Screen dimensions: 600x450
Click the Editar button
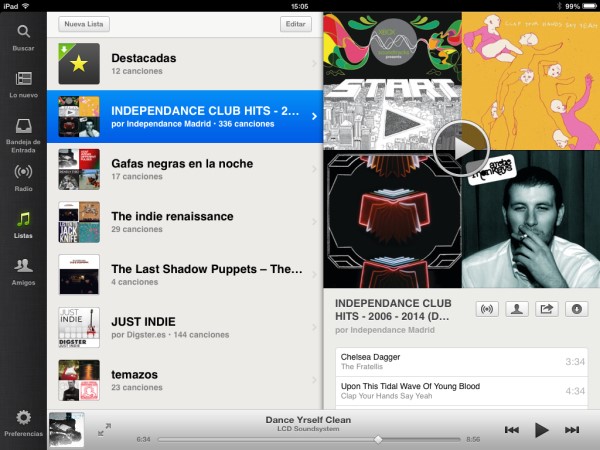click(295, 24)
